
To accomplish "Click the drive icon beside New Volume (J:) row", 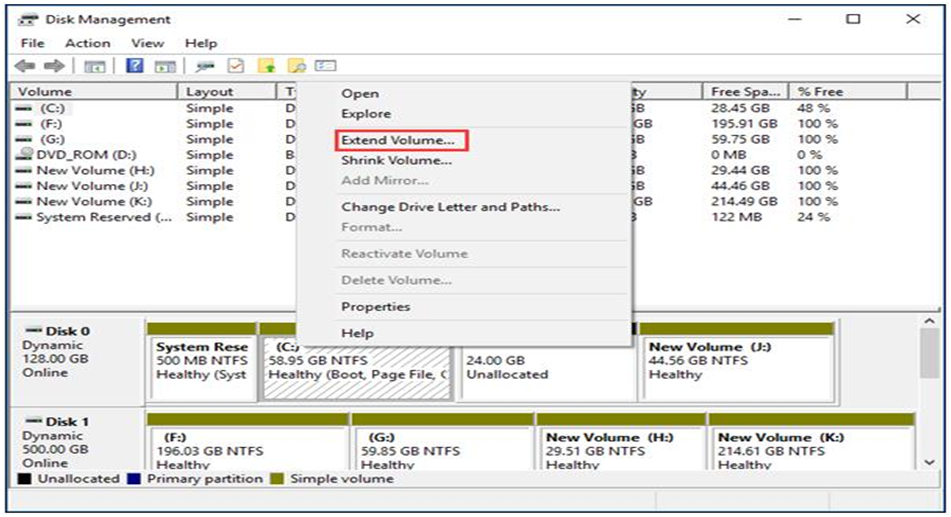I will (x=24, y=186).
